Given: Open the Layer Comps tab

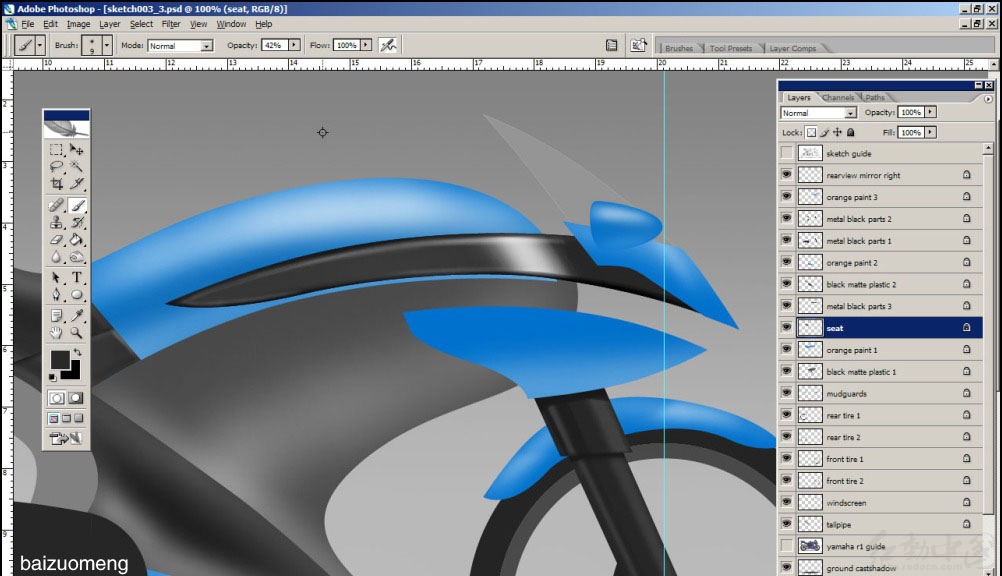Looking at the screenshot, I should pos(792,48).
